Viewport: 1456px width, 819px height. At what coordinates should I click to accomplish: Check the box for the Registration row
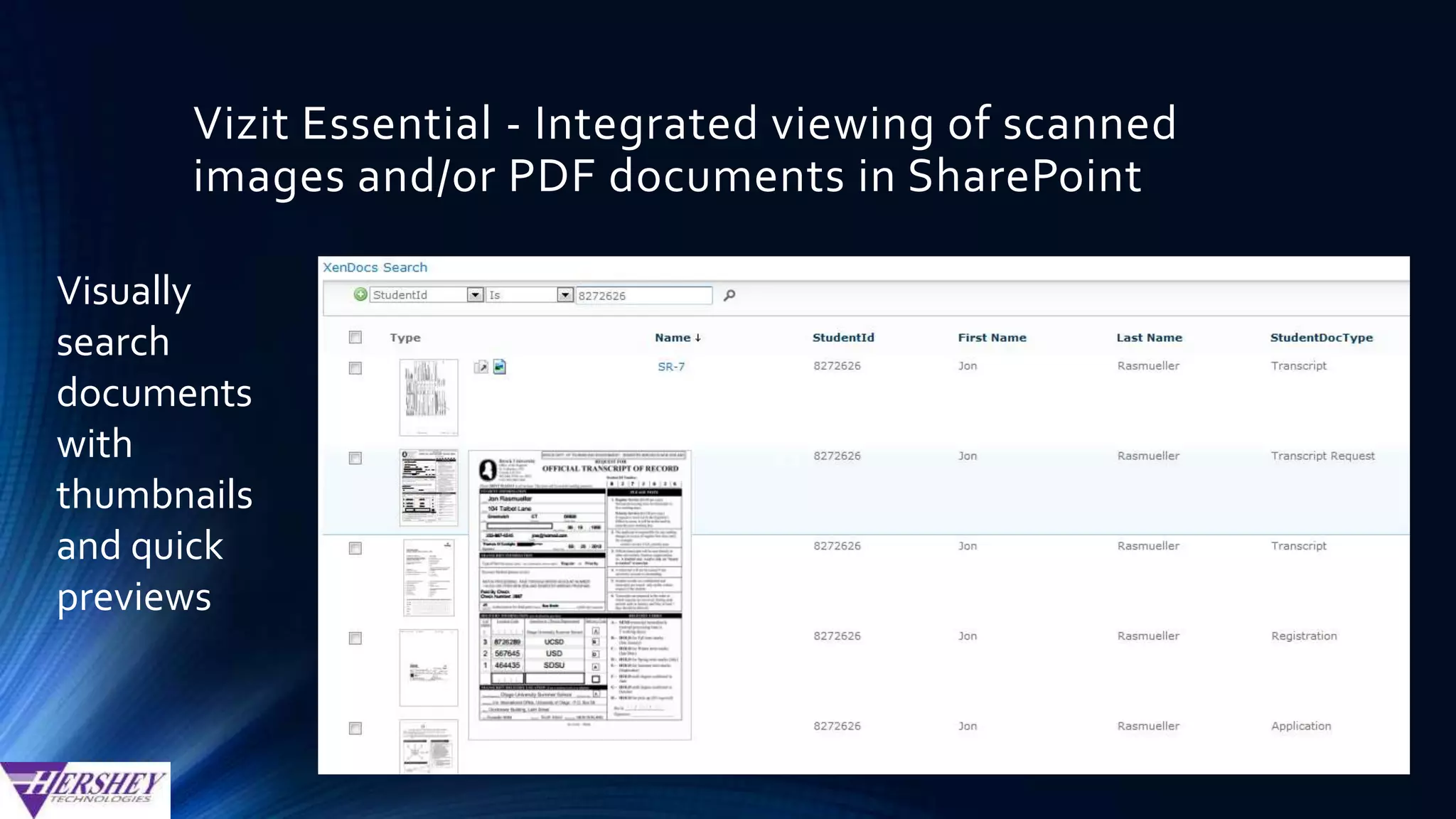point(355,638)
